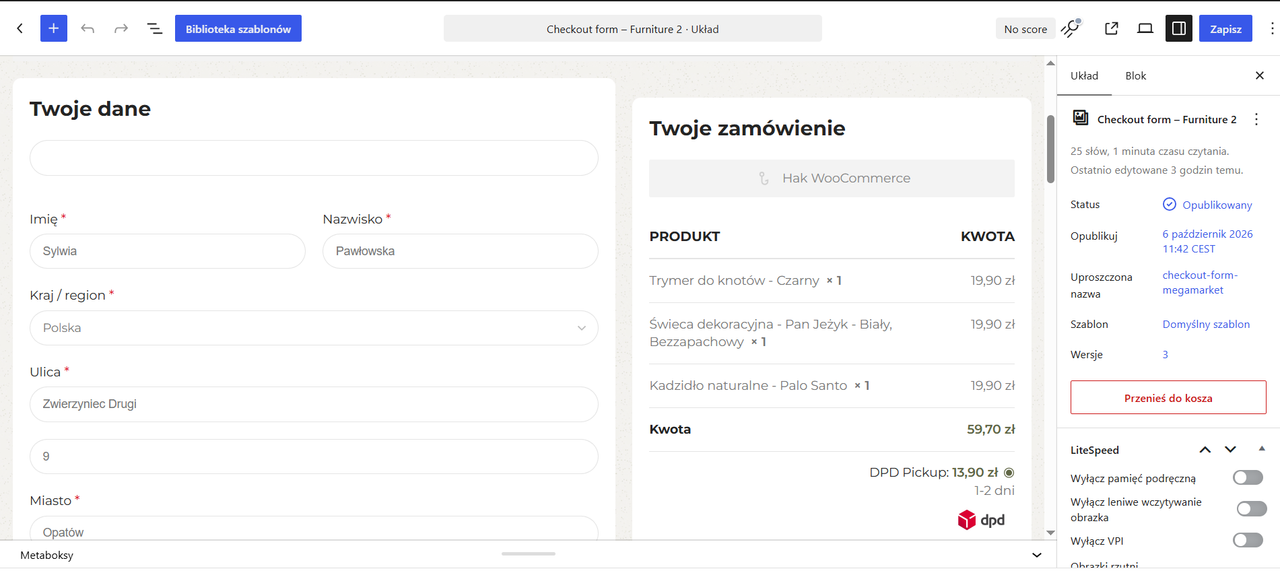
Task: Click the published status check icon
Action: (x=1169, y=204)
